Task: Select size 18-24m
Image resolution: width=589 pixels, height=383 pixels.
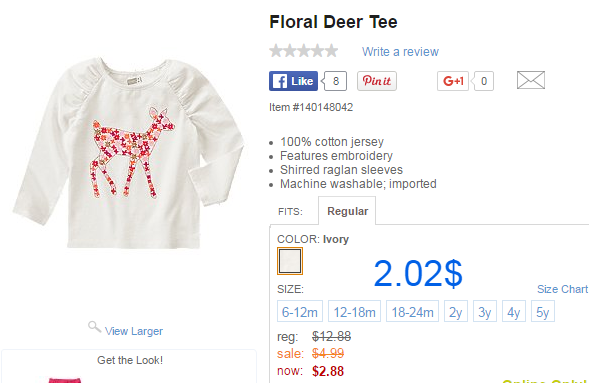Action: coord(412,311)
